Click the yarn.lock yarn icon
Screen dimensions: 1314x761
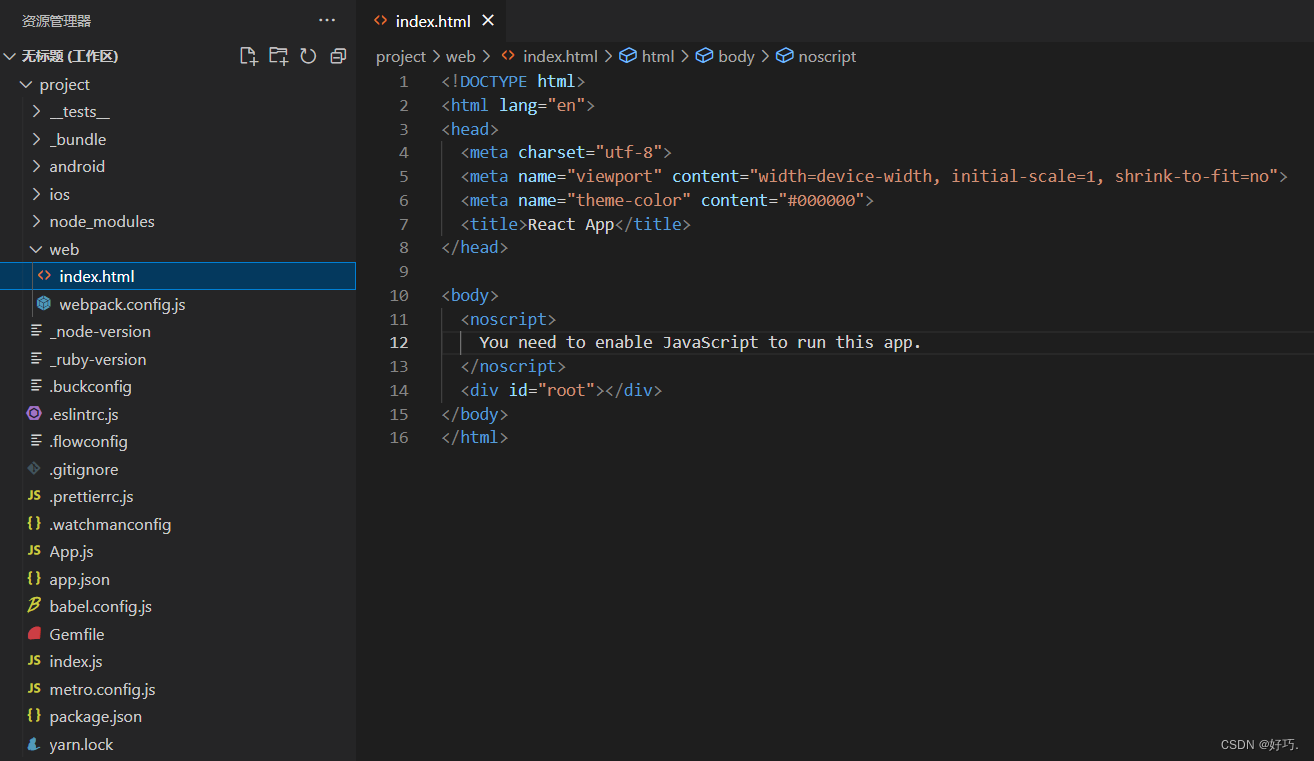pos(34,744)
